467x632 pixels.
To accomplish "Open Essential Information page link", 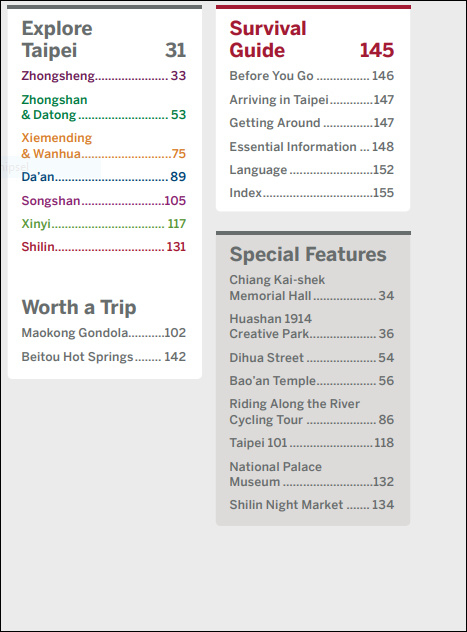I will (311, 147).
